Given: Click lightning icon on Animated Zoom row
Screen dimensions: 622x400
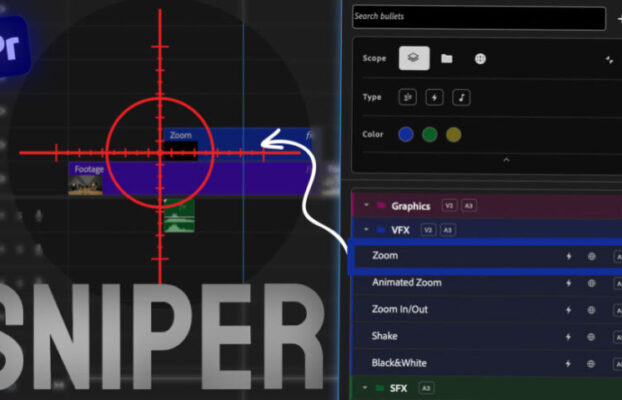Looking at the screenshot, I should [x=568, y=283].
